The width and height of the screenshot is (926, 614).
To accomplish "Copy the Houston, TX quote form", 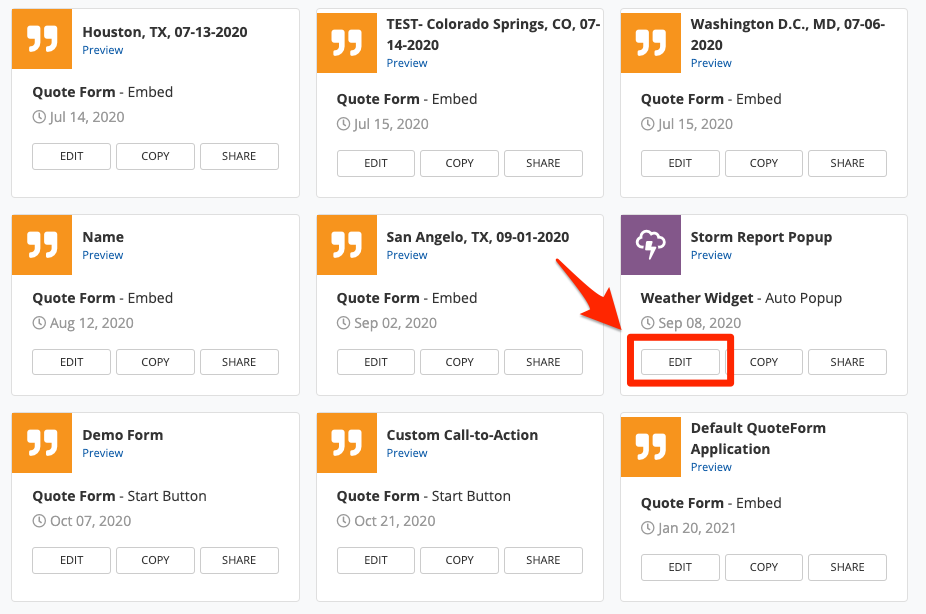I will [x=155, y=156].
